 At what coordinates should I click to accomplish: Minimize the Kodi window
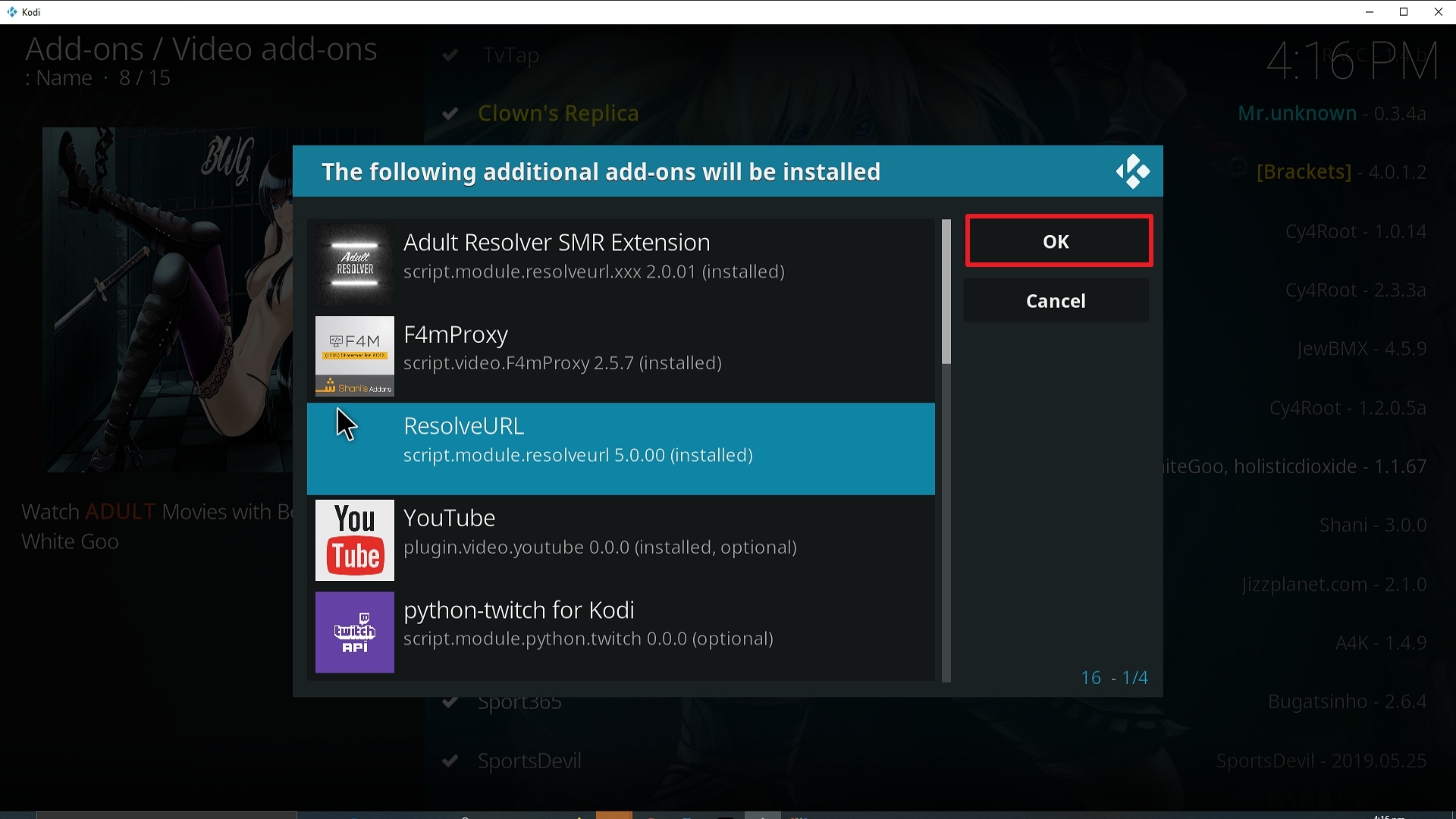click(1370, 12)
